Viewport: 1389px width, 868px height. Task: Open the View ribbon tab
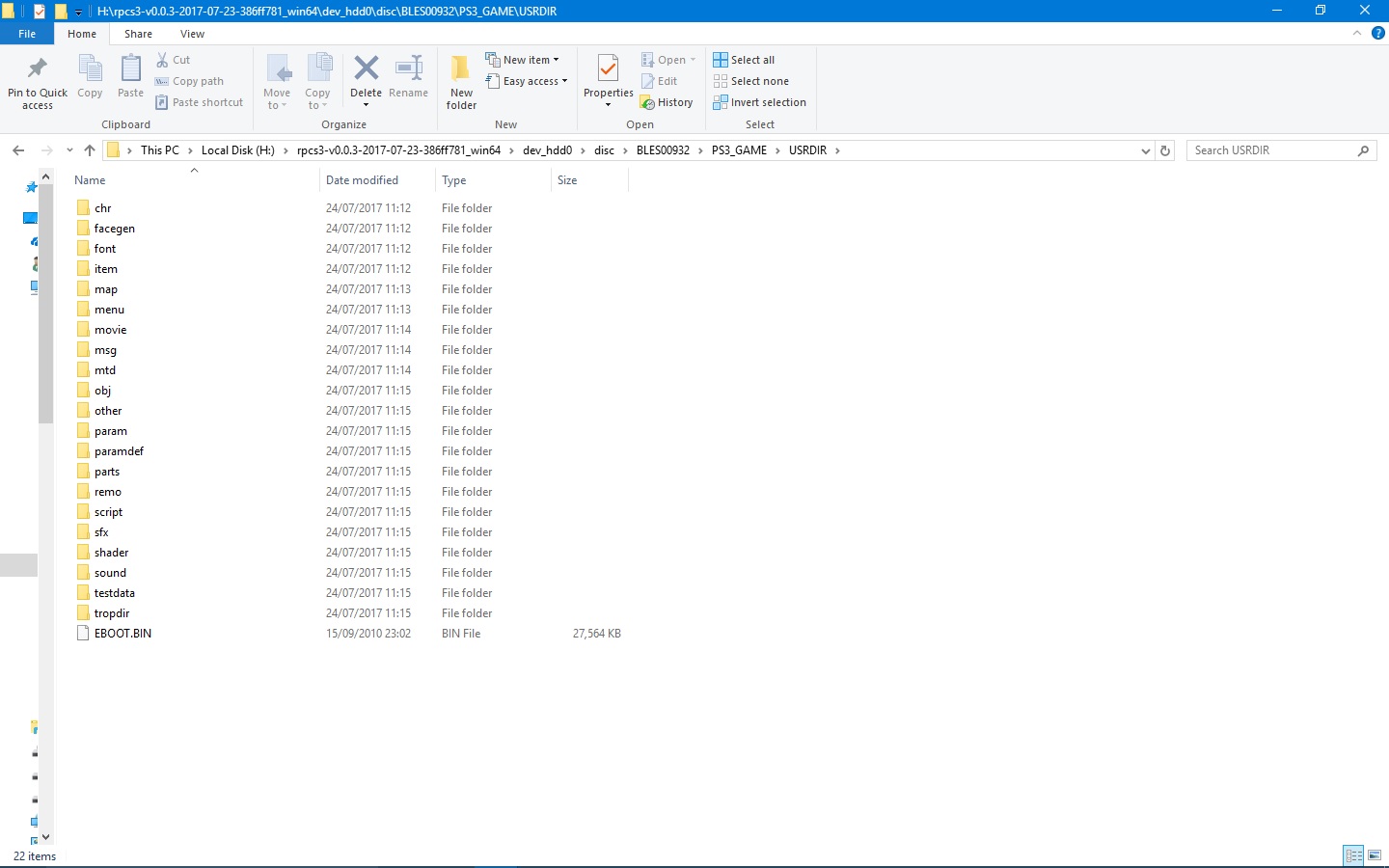pos(192,34)
